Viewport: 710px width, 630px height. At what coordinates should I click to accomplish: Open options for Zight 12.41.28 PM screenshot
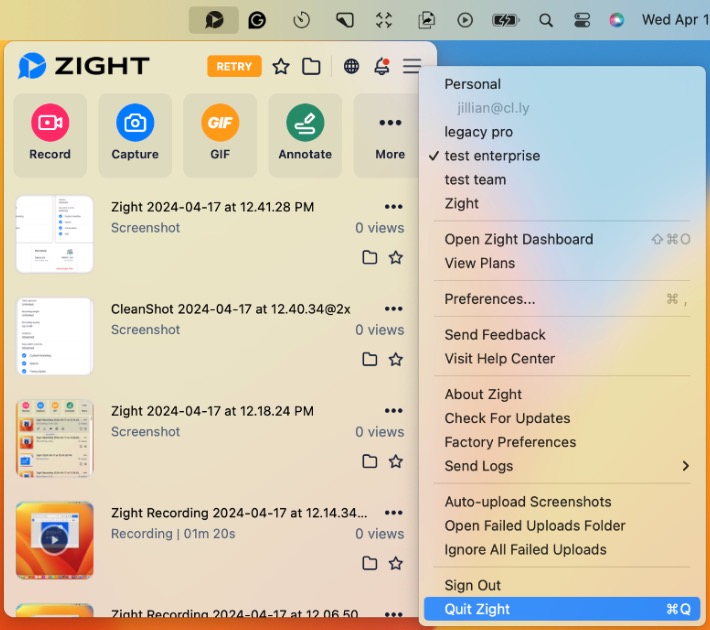(x=393, y=207)
